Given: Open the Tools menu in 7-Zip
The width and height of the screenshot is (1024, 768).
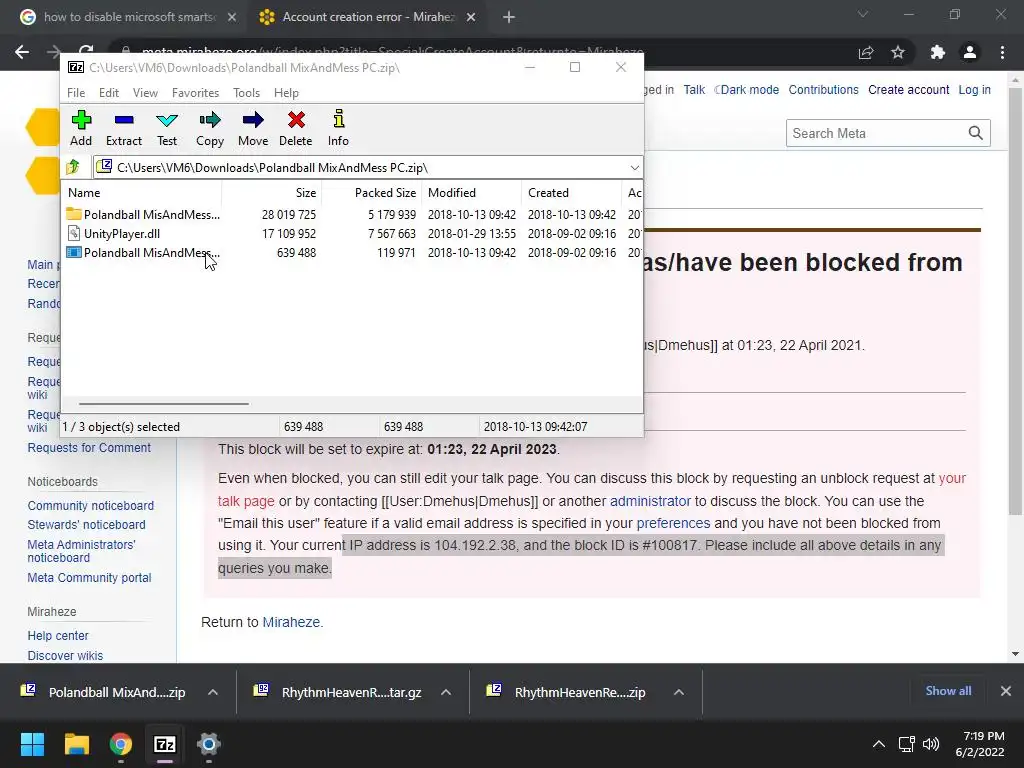Looking at the screenshot, I should click(246, 93).
